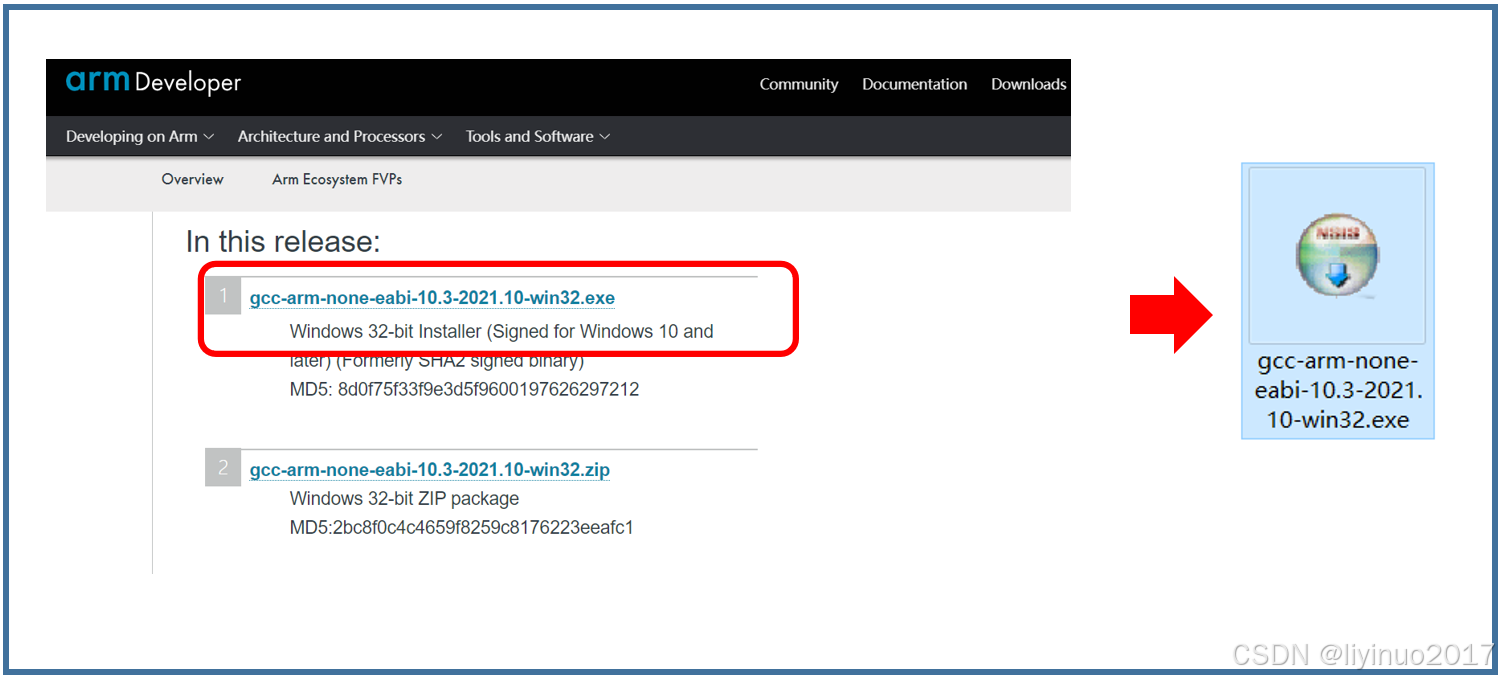This screenshot has height=681, width=1500.
Task: Click the Windows 32-bit Installer description line
Action: click(x=501, y=331)
